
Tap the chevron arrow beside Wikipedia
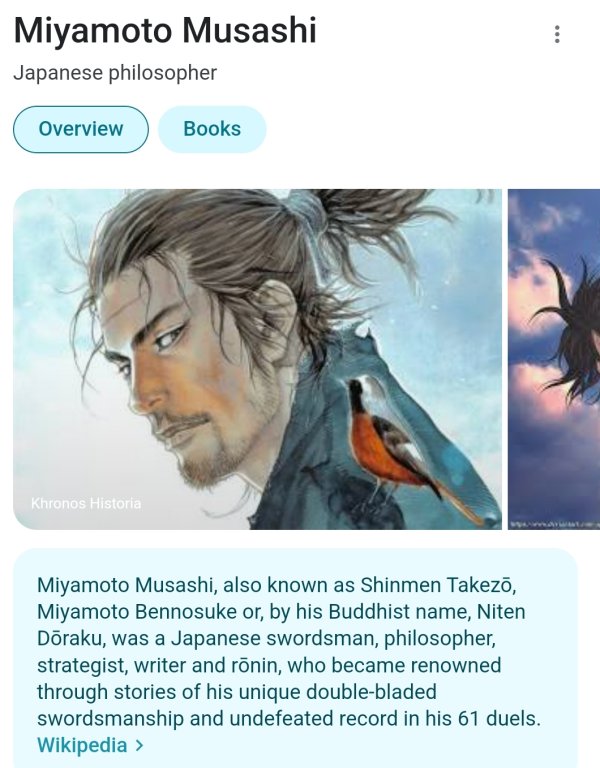pyautogui.click(x=140, y=745)
